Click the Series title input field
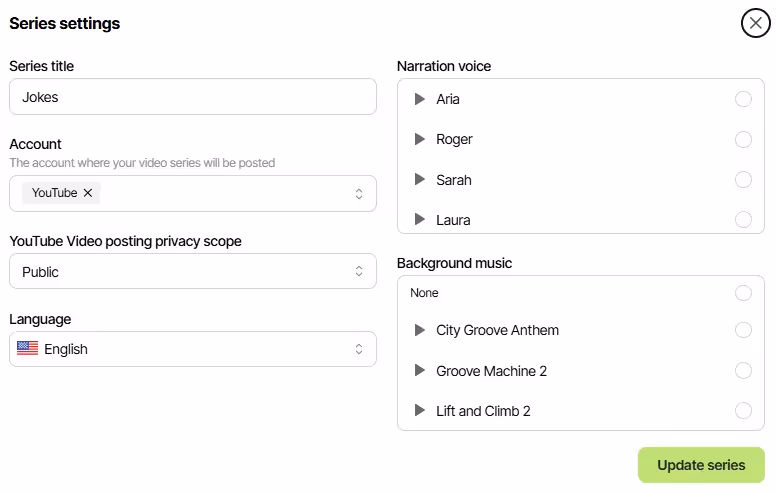This screenshot has width=776, height=493. (193, 97)
